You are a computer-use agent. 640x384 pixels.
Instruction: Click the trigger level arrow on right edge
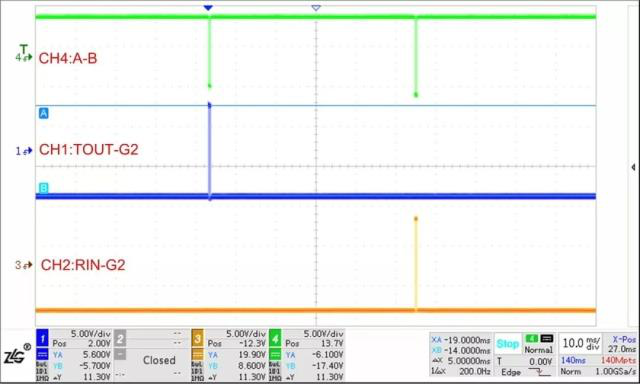coord(633,167)
